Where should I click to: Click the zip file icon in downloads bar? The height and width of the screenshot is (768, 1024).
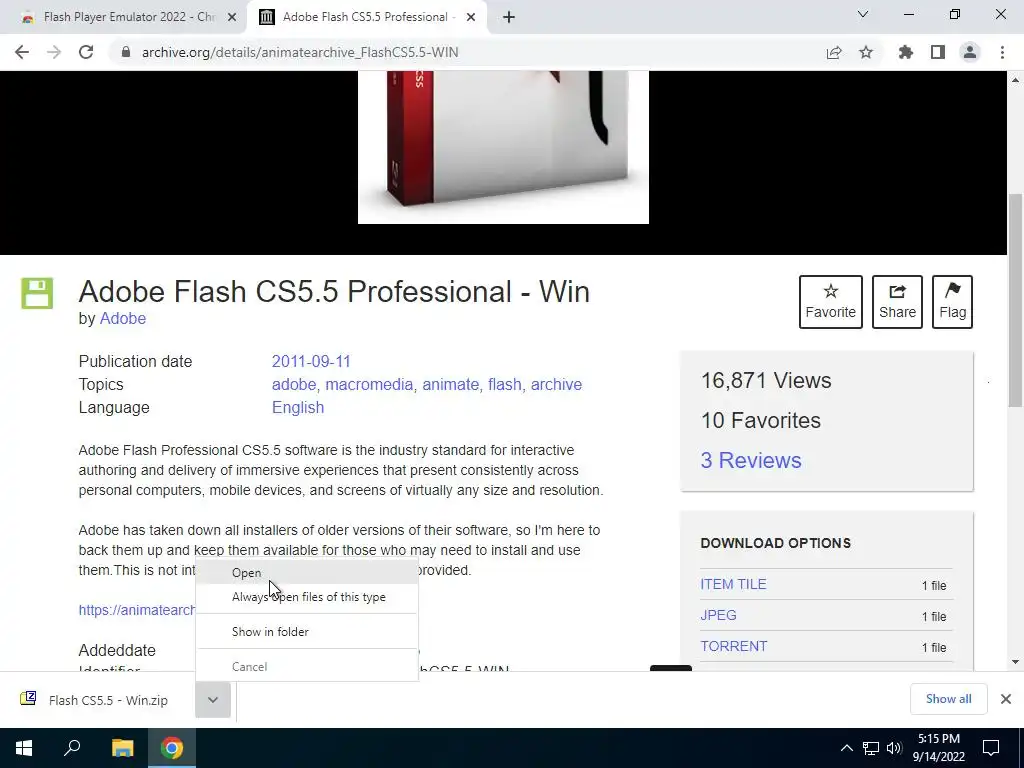coord(28,699)
